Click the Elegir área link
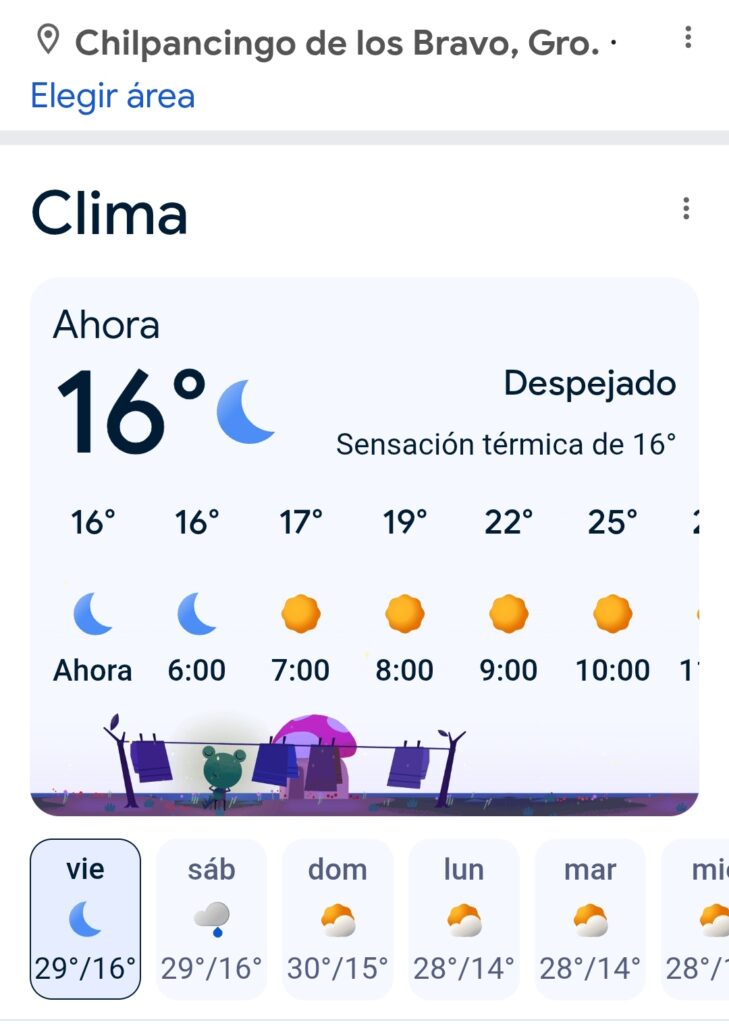 112,96
